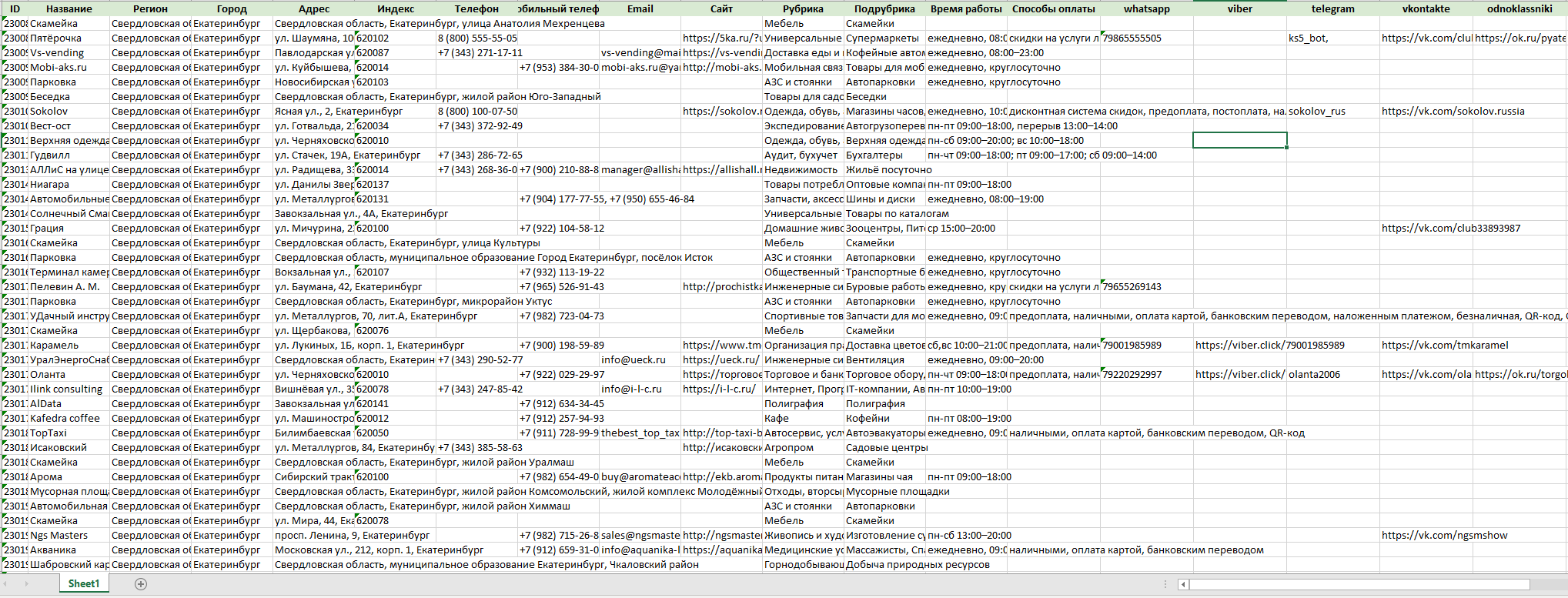Click the next sheet navigation arrow
1568x598 pixels.
(x=26, y=584)
